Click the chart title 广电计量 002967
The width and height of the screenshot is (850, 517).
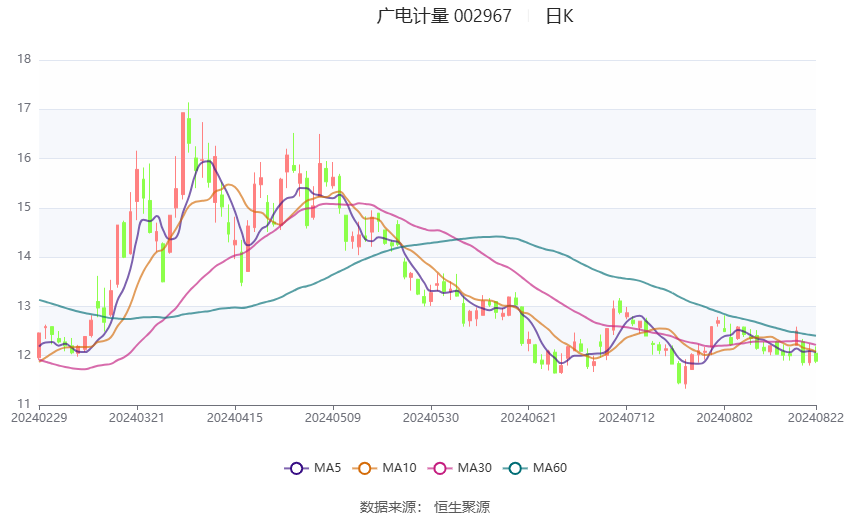444,16
